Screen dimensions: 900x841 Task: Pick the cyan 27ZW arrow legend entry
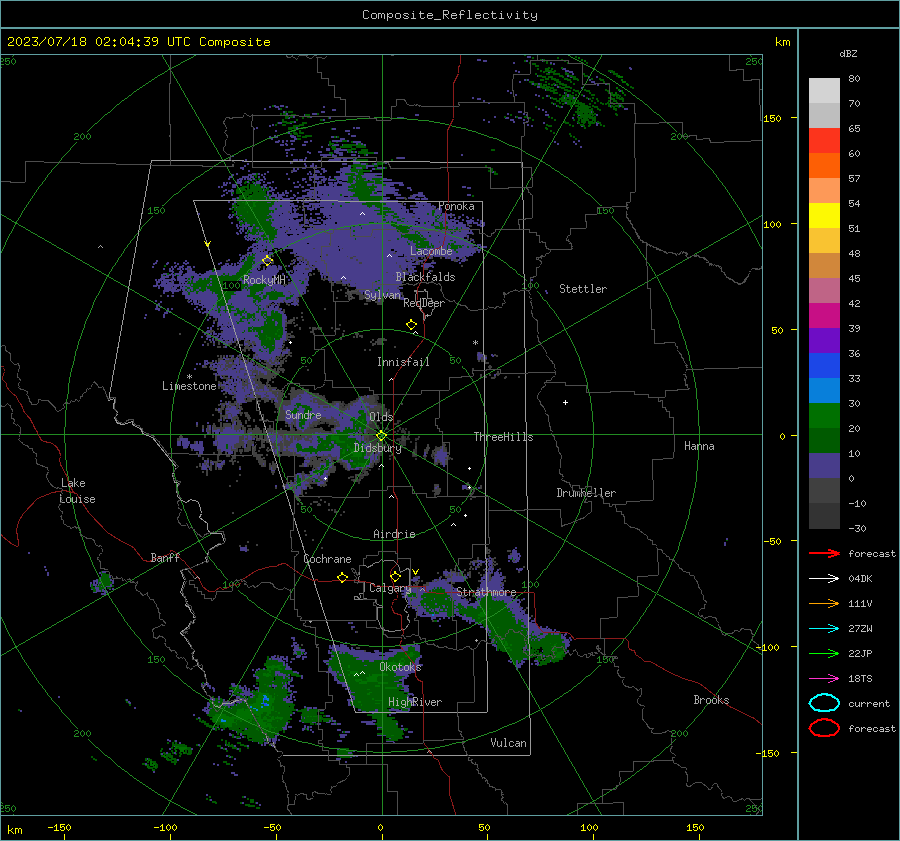(x=824, y=629)
